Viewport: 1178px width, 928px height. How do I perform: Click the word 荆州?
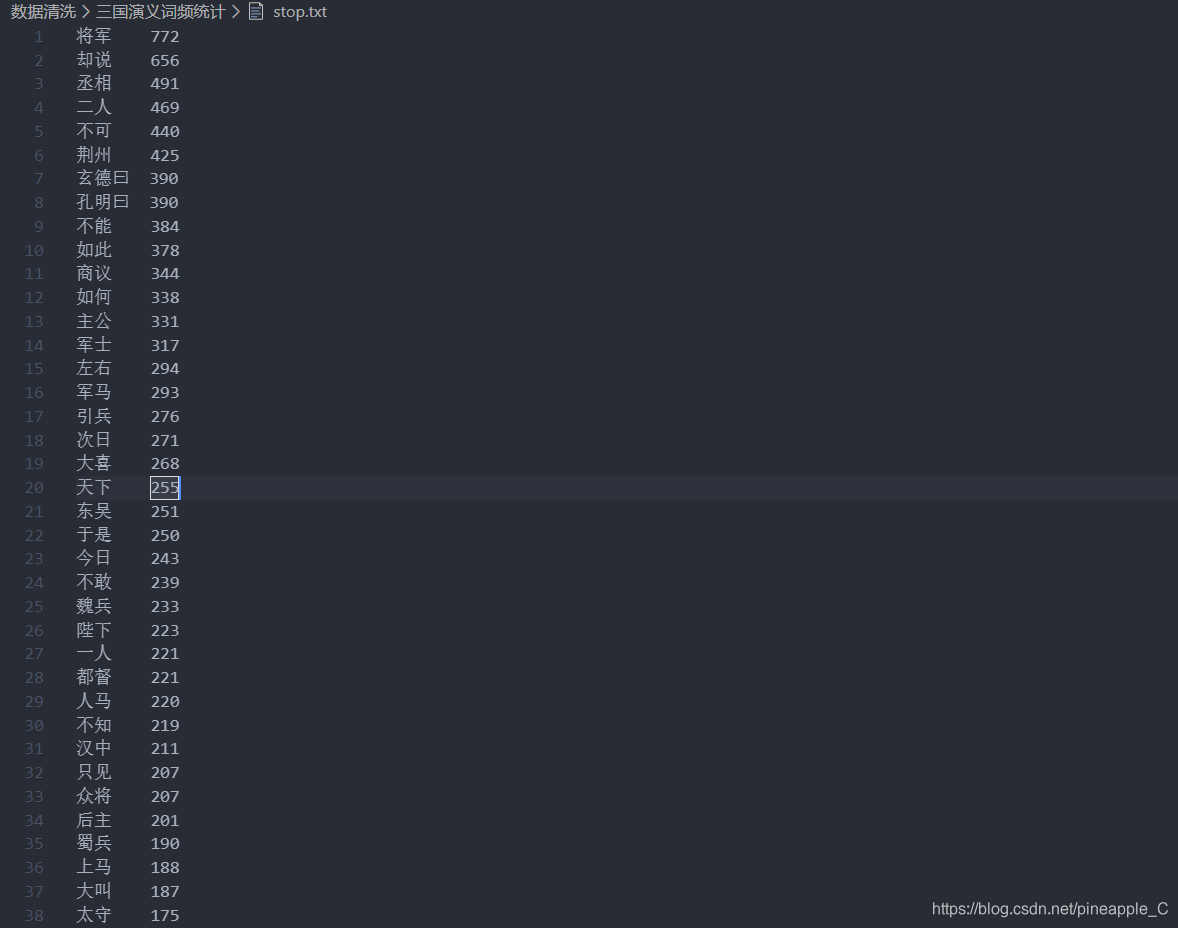coord(94,155)
